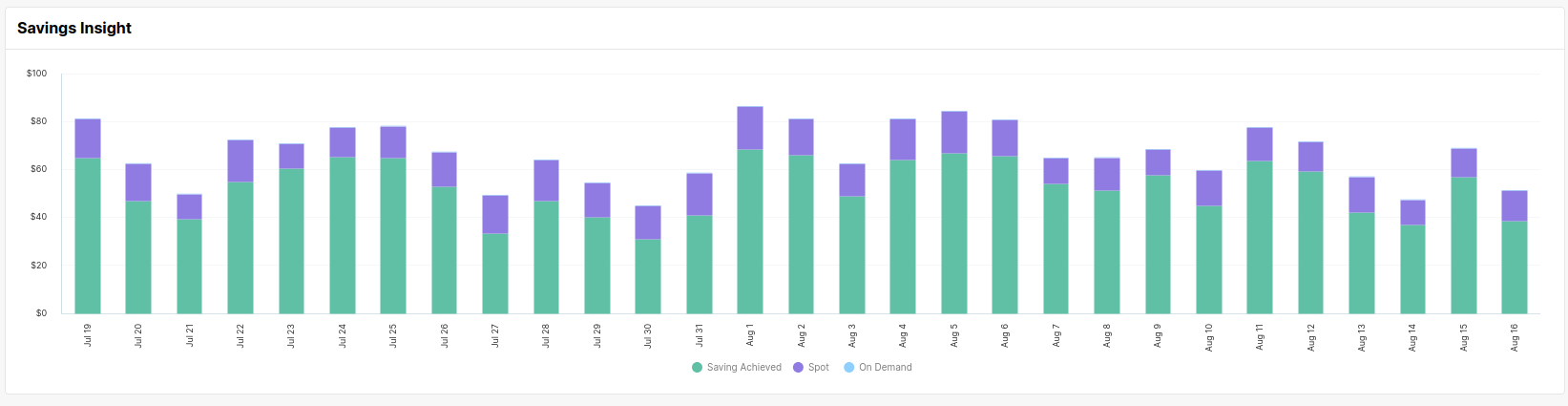Click the Aug 8 x-axis date label
This screenshot has width=1568, height=406.
[1107, 335]
